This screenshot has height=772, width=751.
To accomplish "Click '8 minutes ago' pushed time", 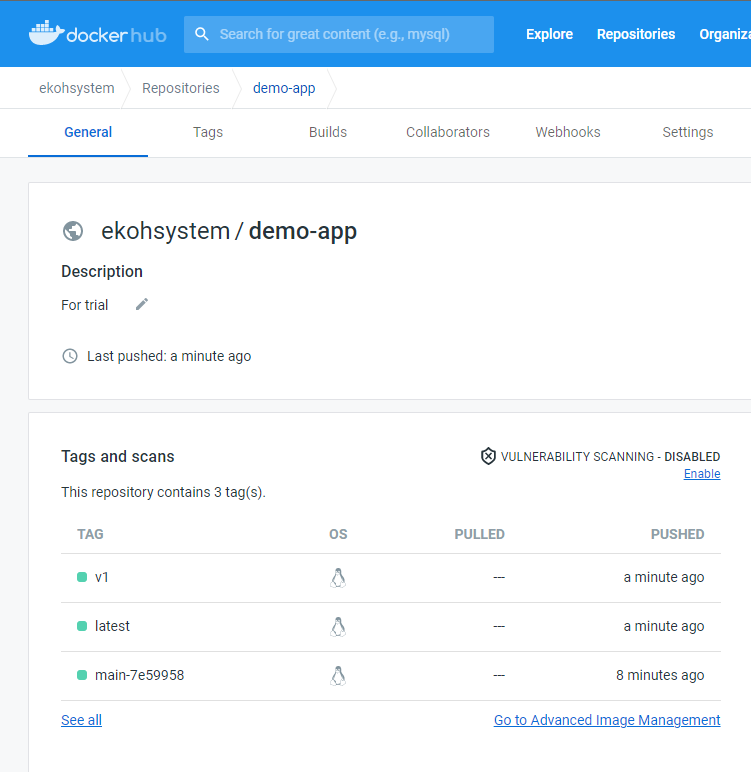I will tap(660, 675).
